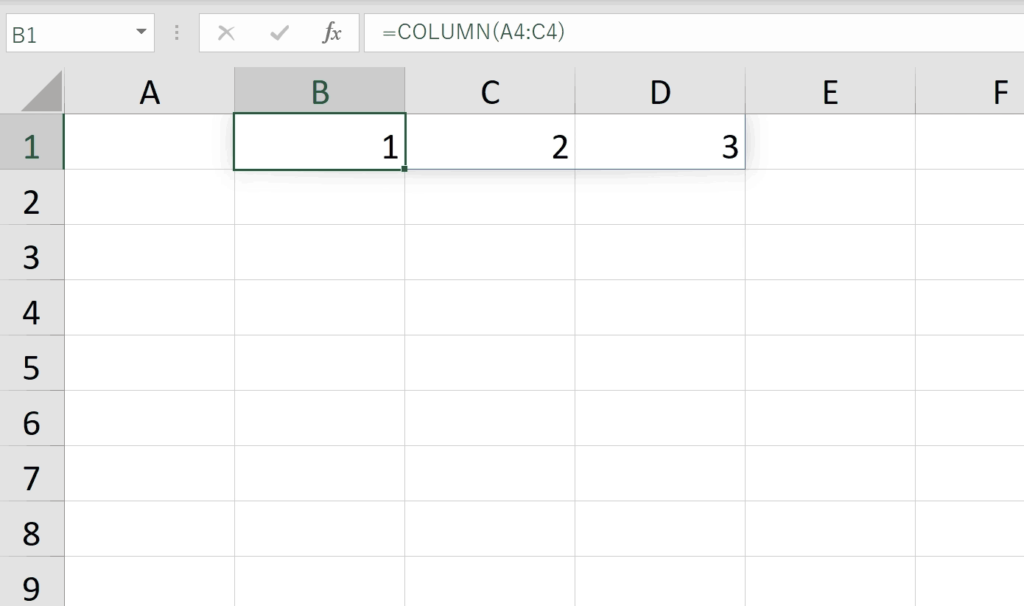
Task: Click cell C1 containing value 2
Action: click(x=490, y=142)
